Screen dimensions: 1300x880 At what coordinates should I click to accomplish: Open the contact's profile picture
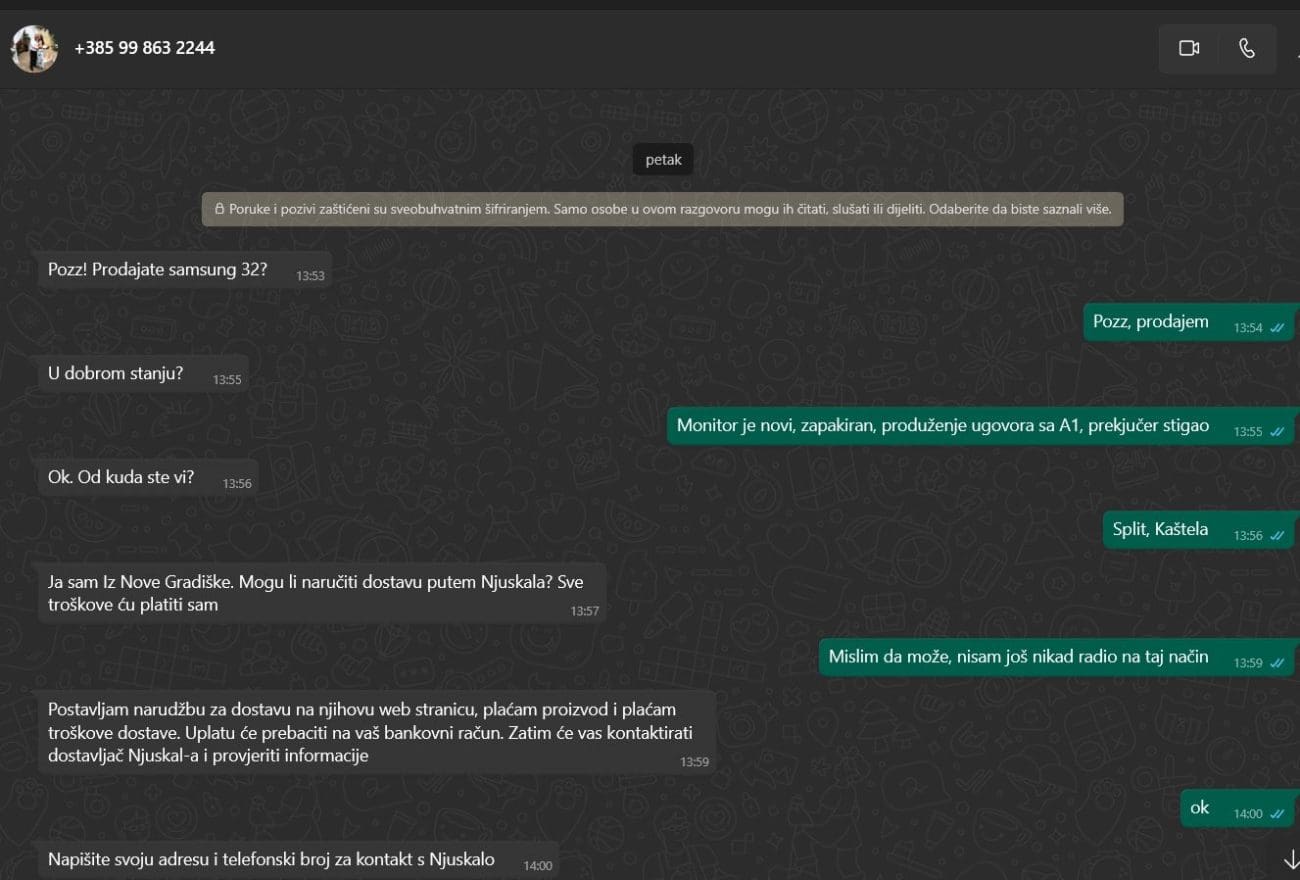click(34, 48)
